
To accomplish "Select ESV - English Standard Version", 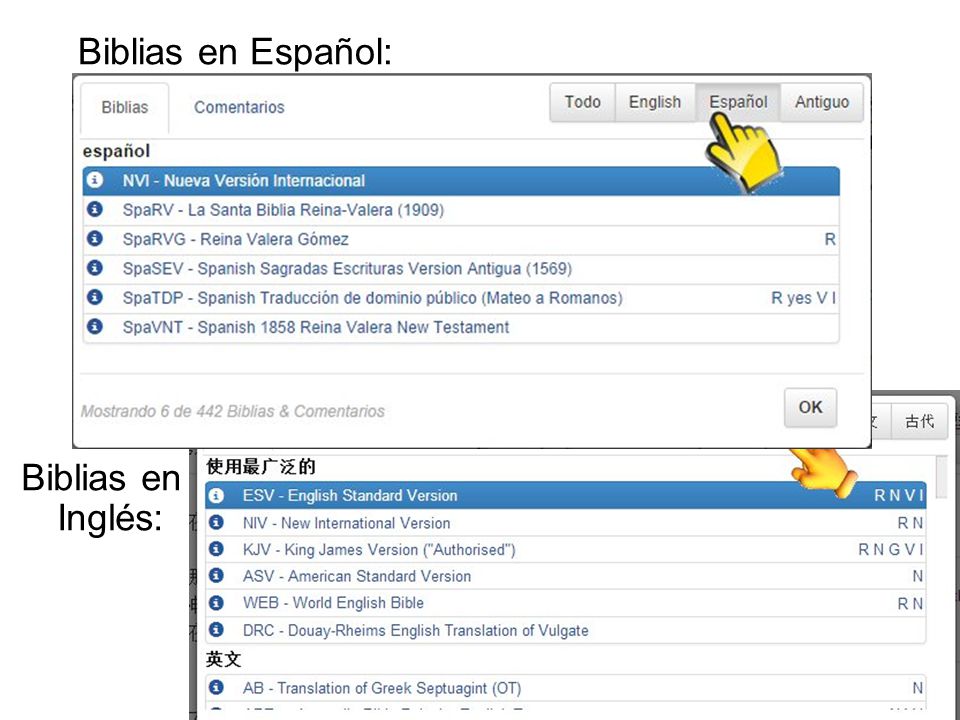I will tap(566, 495).
